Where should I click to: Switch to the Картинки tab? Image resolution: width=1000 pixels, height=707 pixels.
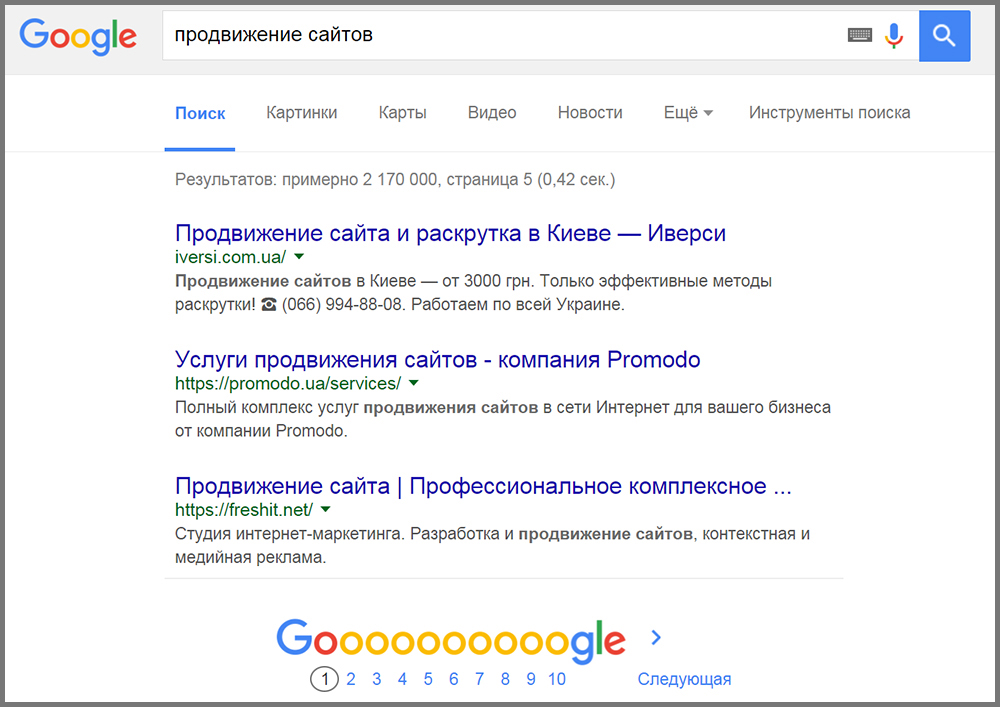(301, 113)
